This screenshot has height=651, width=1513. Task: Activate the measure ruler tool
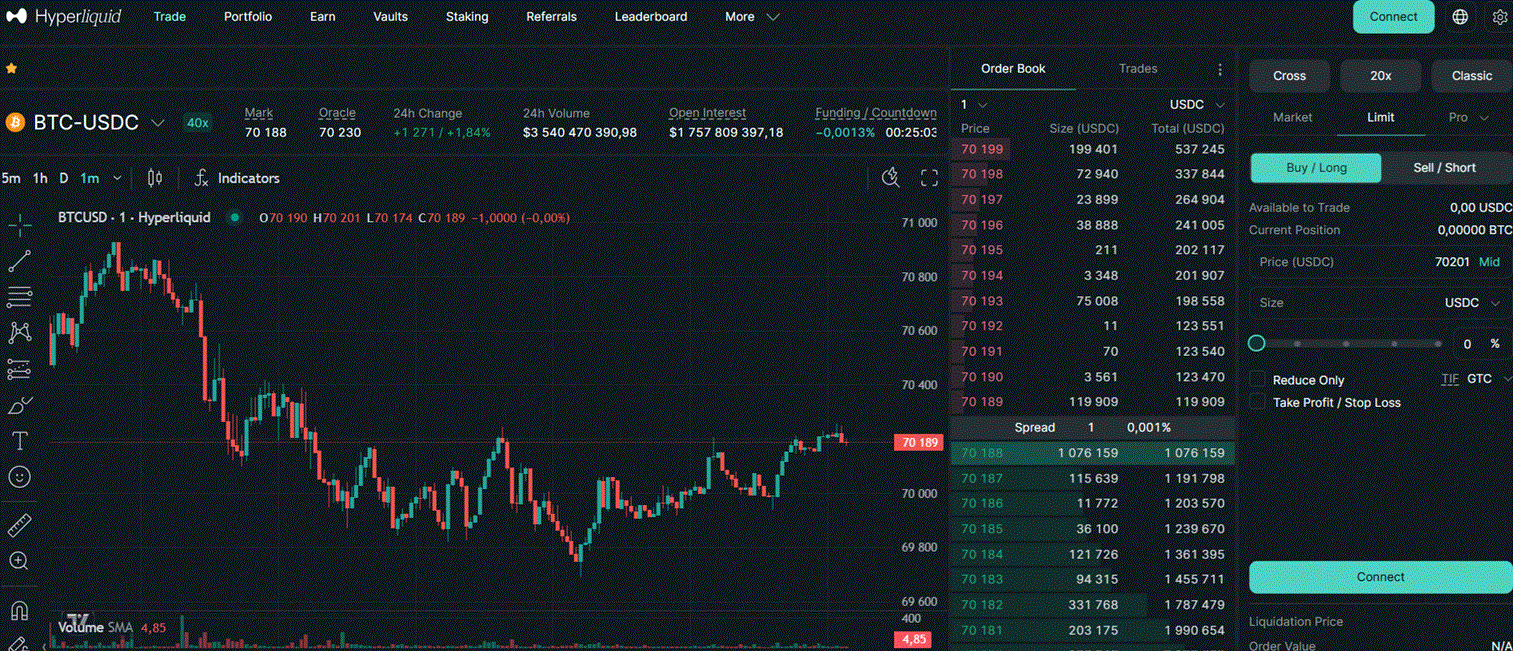coord(19,523)
